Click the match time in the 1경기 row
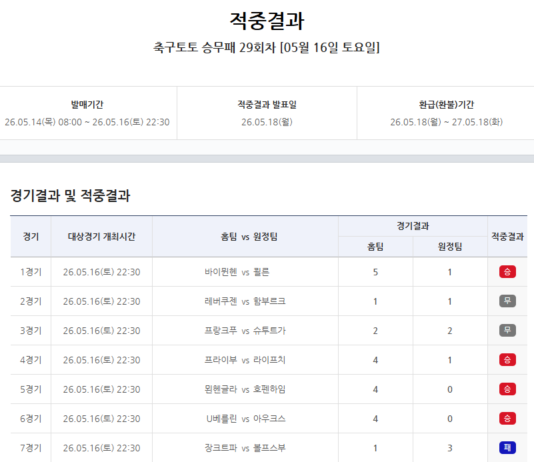The height and width of the screenshot is (462, 534). coord(101,272)
